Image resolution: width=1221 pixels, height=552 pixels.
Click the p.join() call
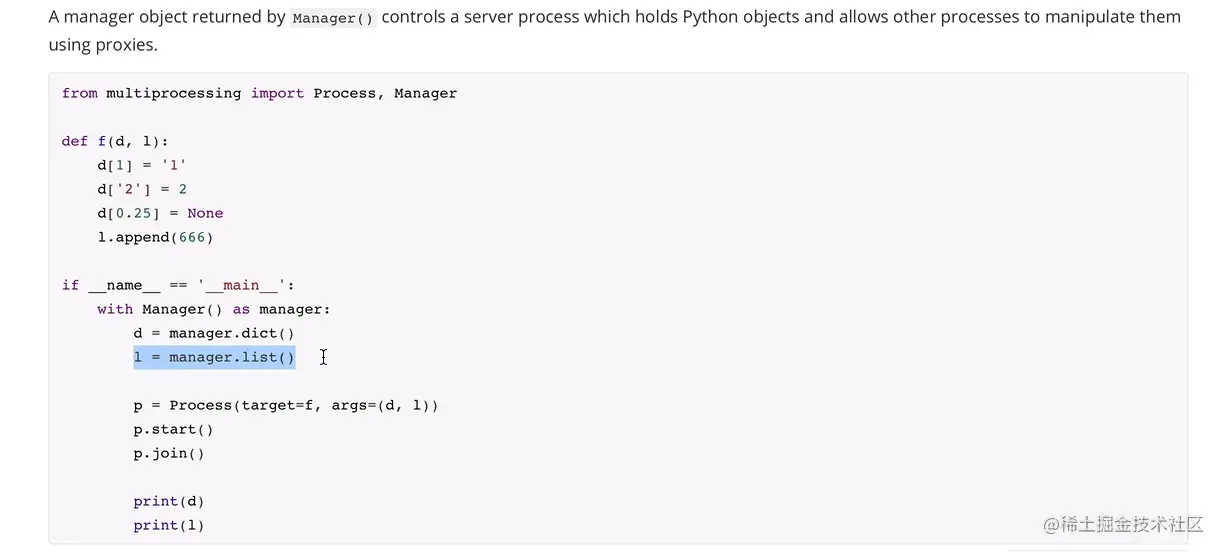pos(169,453)
